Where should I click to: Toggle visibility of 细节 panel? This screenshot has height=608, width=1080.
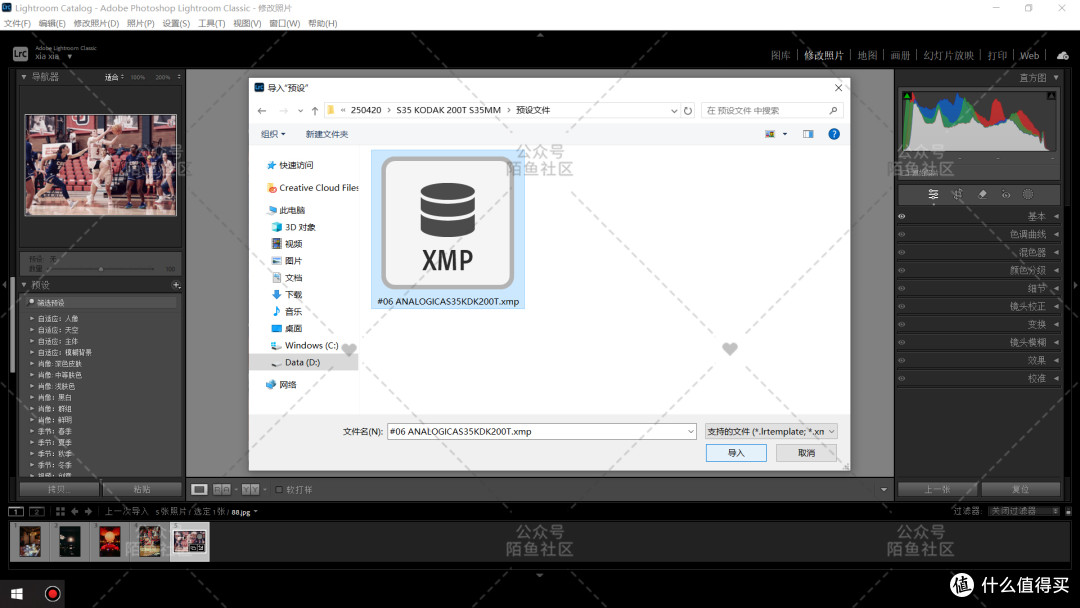coord(902,288)
